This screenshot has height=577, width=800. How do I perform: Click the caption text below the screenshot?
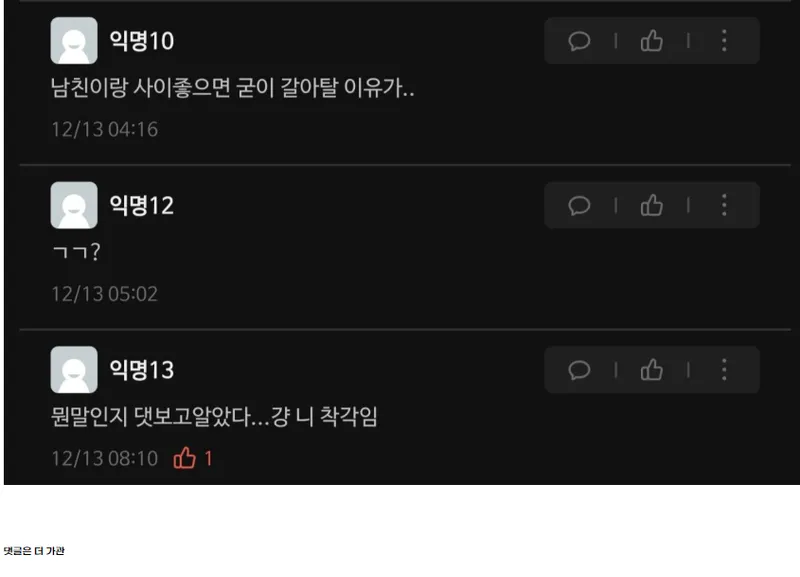coord(34,551)
